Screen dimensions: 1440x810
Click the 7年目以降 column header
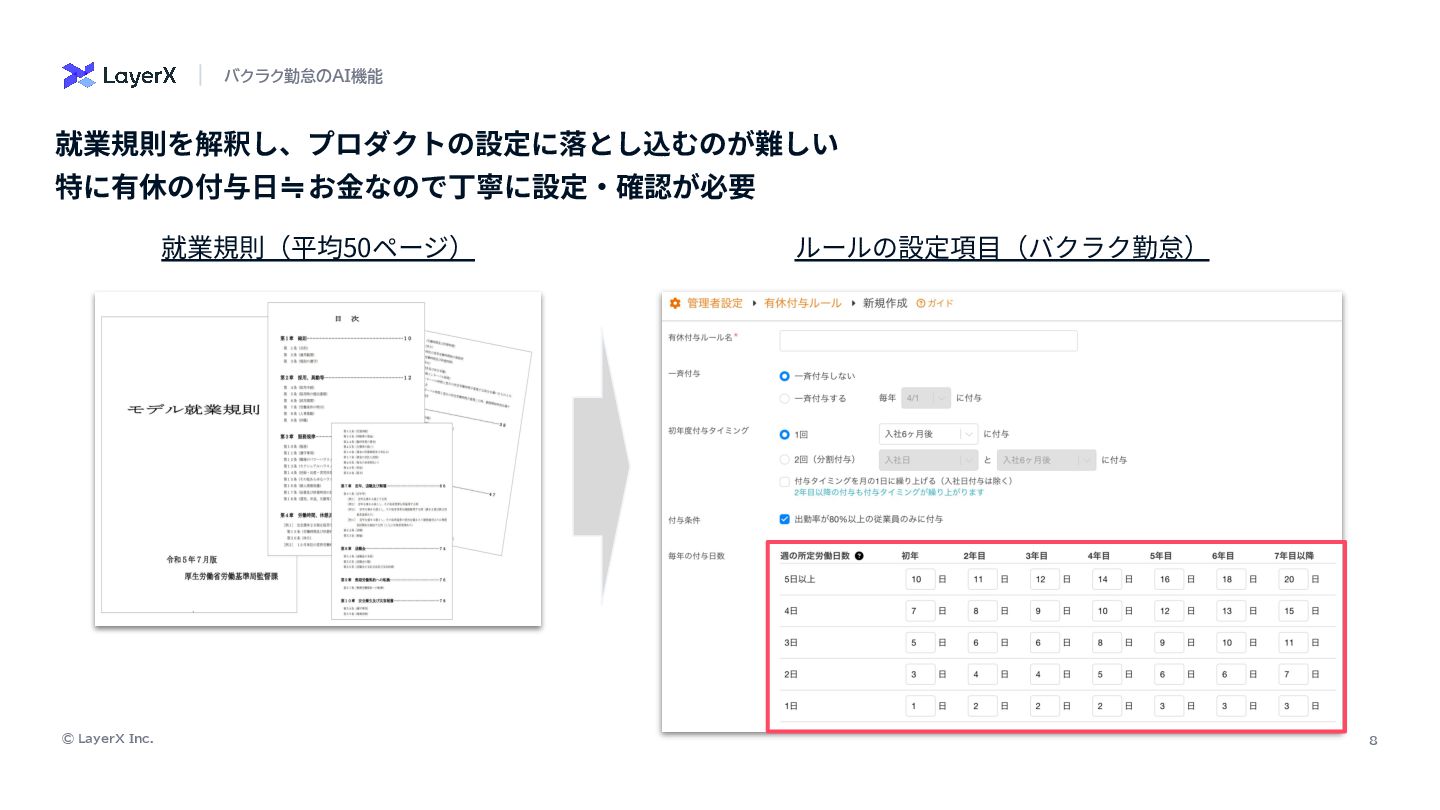(x=1294, y=556)
